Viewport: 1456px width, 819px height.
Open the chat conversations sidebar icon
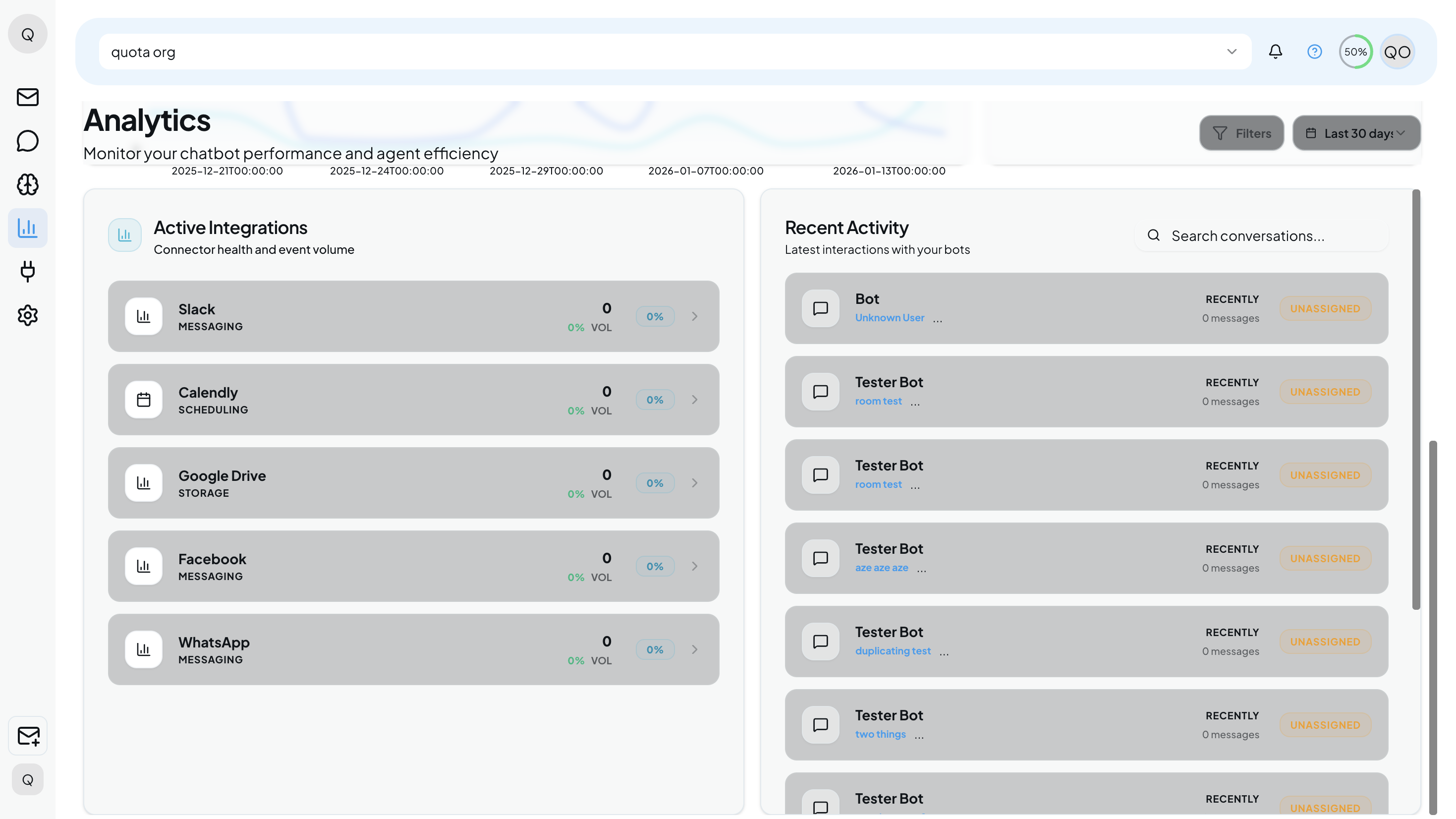pyautogui.click(x=27, y=141)
